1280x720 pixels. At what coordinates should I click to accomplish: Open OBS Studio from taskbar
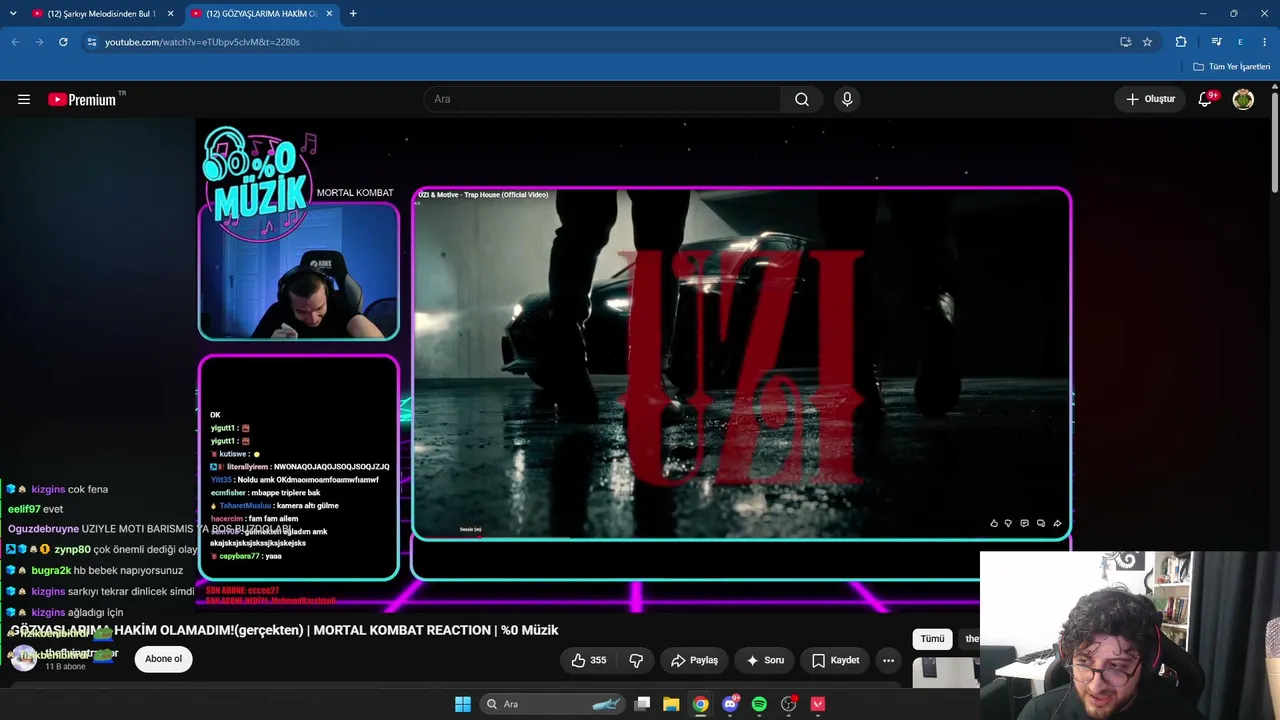789,704
